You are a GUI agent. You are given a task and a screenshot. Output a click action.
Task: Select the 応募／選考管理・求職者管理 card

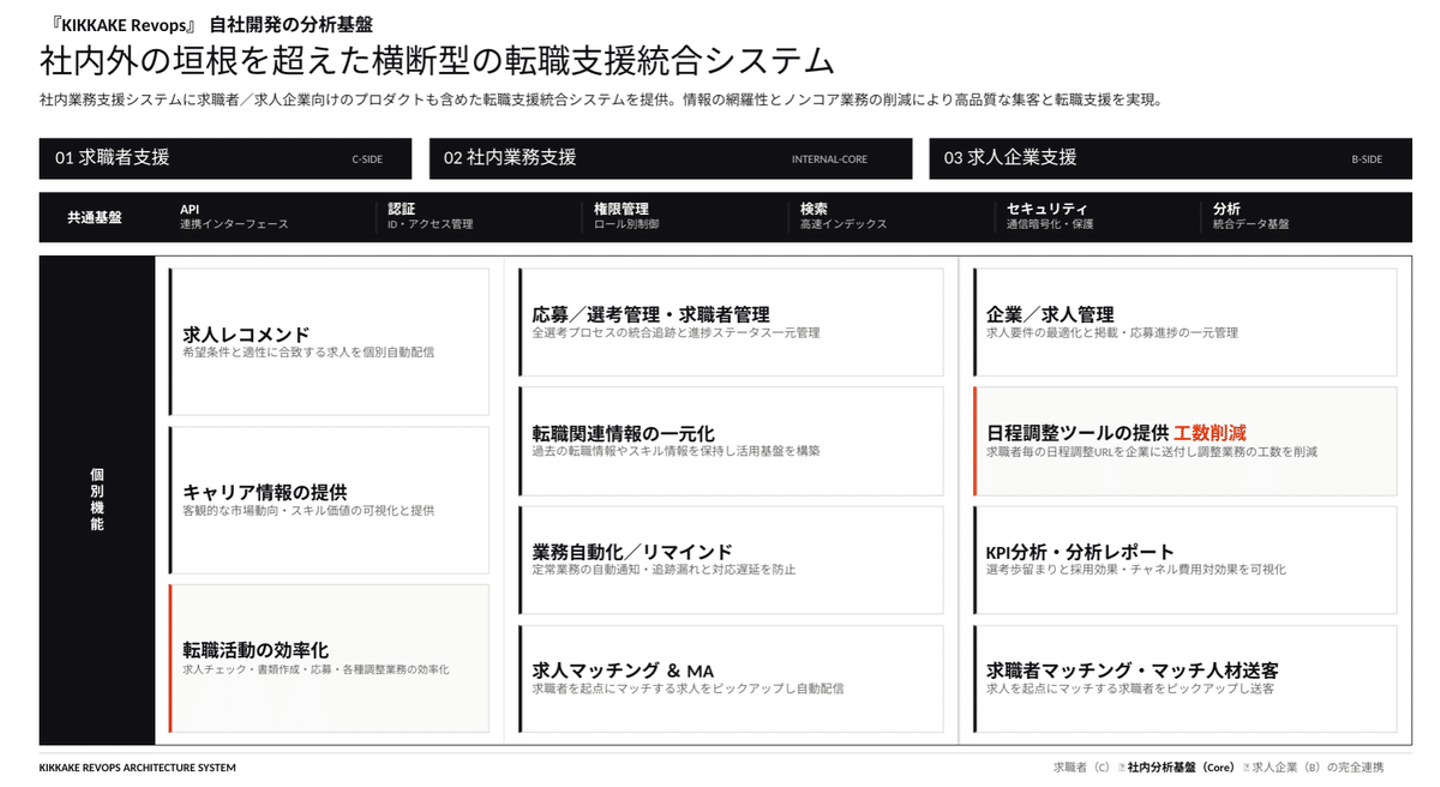point(730,322)
